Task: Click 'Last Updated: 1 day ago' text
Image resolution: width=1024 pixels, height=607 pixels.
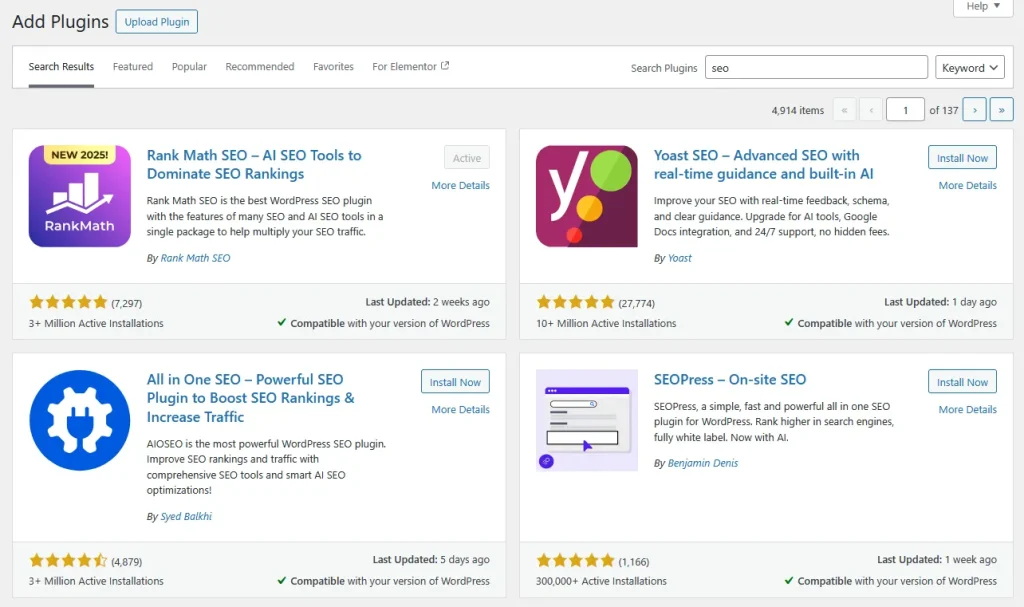Action: 940,302
